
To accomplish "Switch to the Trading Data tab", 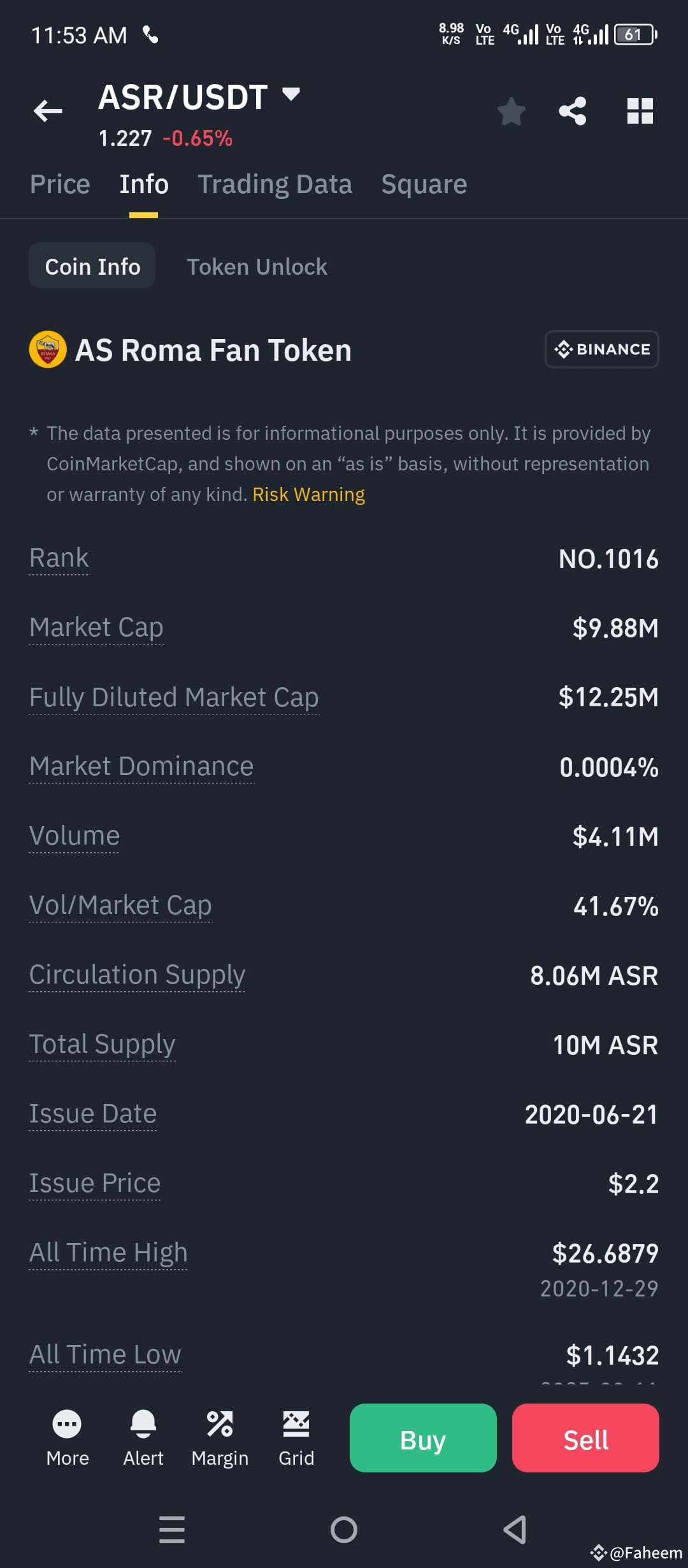I will (x=275, y=184).
